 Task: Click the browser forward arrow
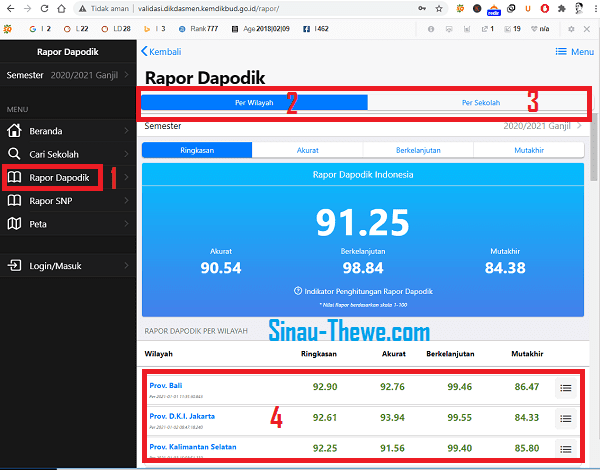(27, 8)
